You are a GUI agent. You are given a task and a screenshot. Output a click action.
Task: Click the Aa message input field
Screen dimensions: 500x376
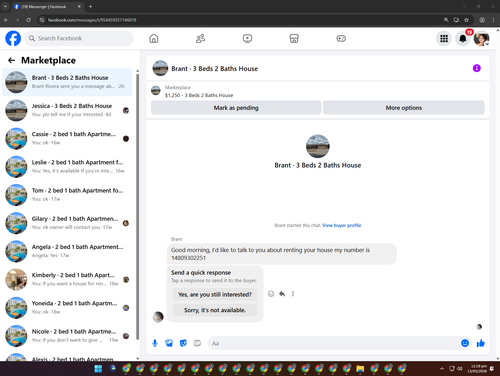pyautogui.click(x=333, y=343)
